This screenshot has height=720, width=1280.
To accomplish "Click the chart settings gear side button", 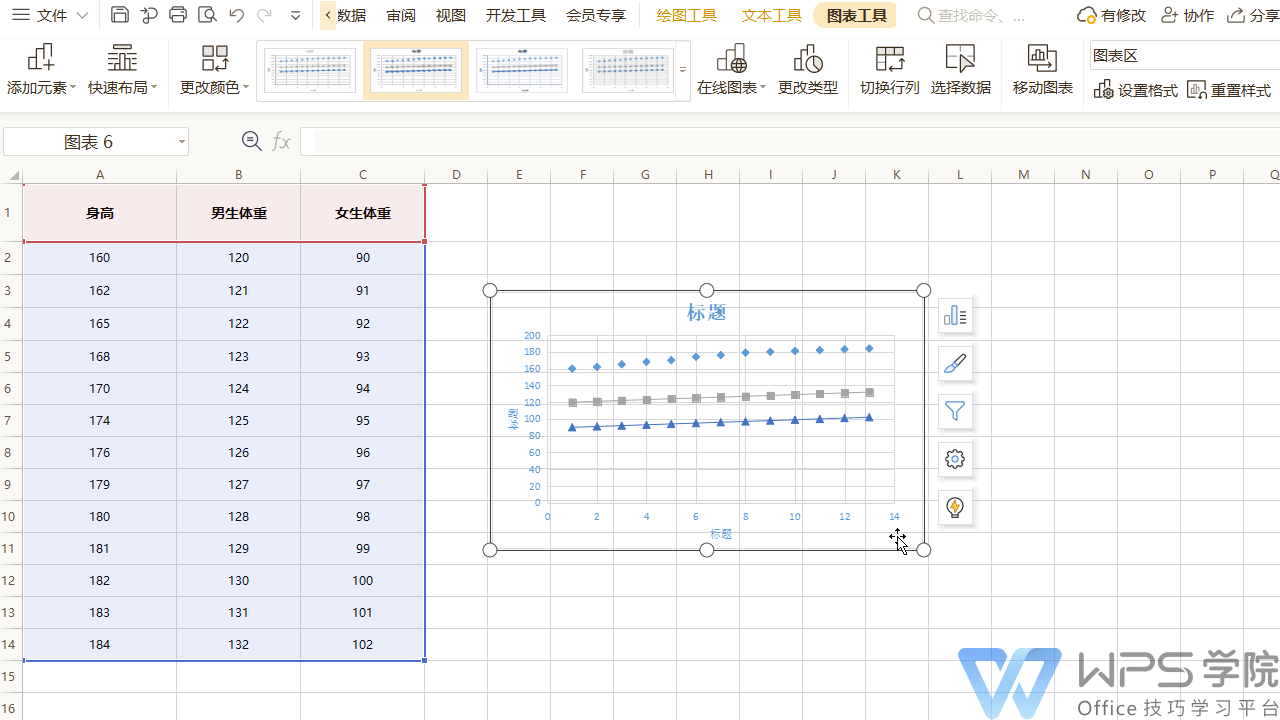I will 955,459.
